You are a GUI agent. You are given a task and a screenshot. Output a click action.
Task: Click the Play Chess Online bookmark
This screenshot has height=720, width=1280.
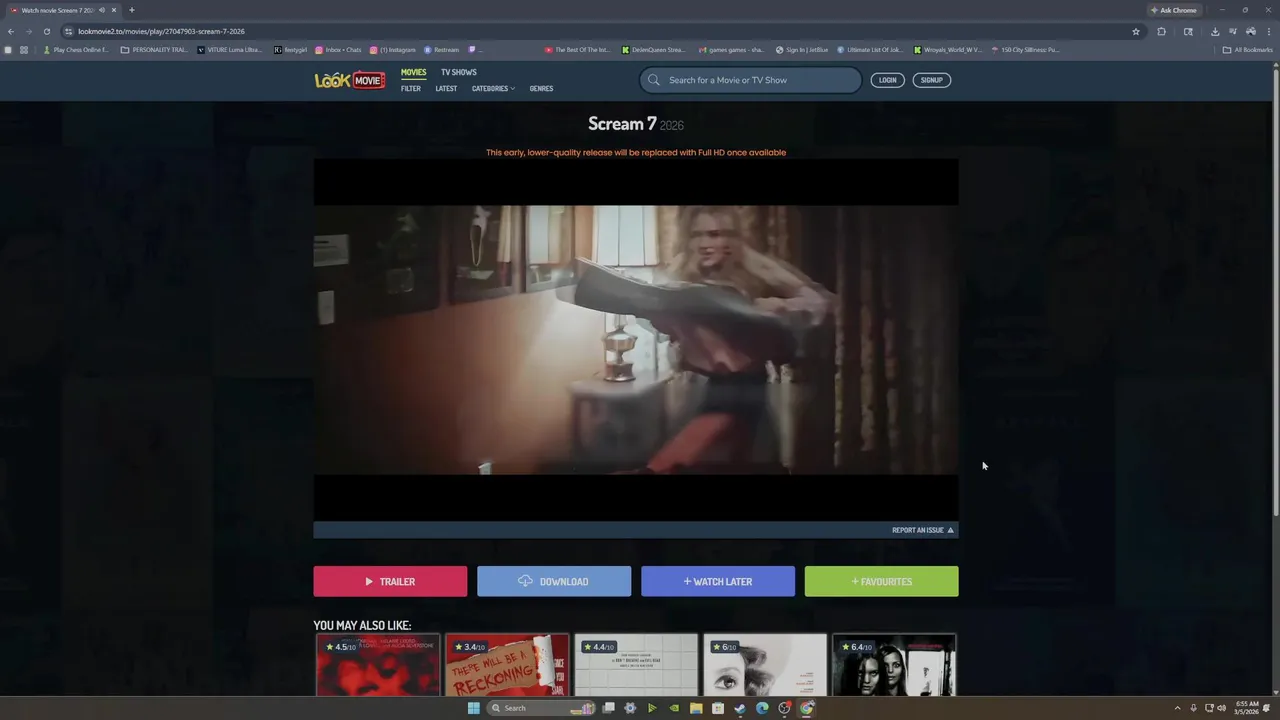click(x=76, y=50)
